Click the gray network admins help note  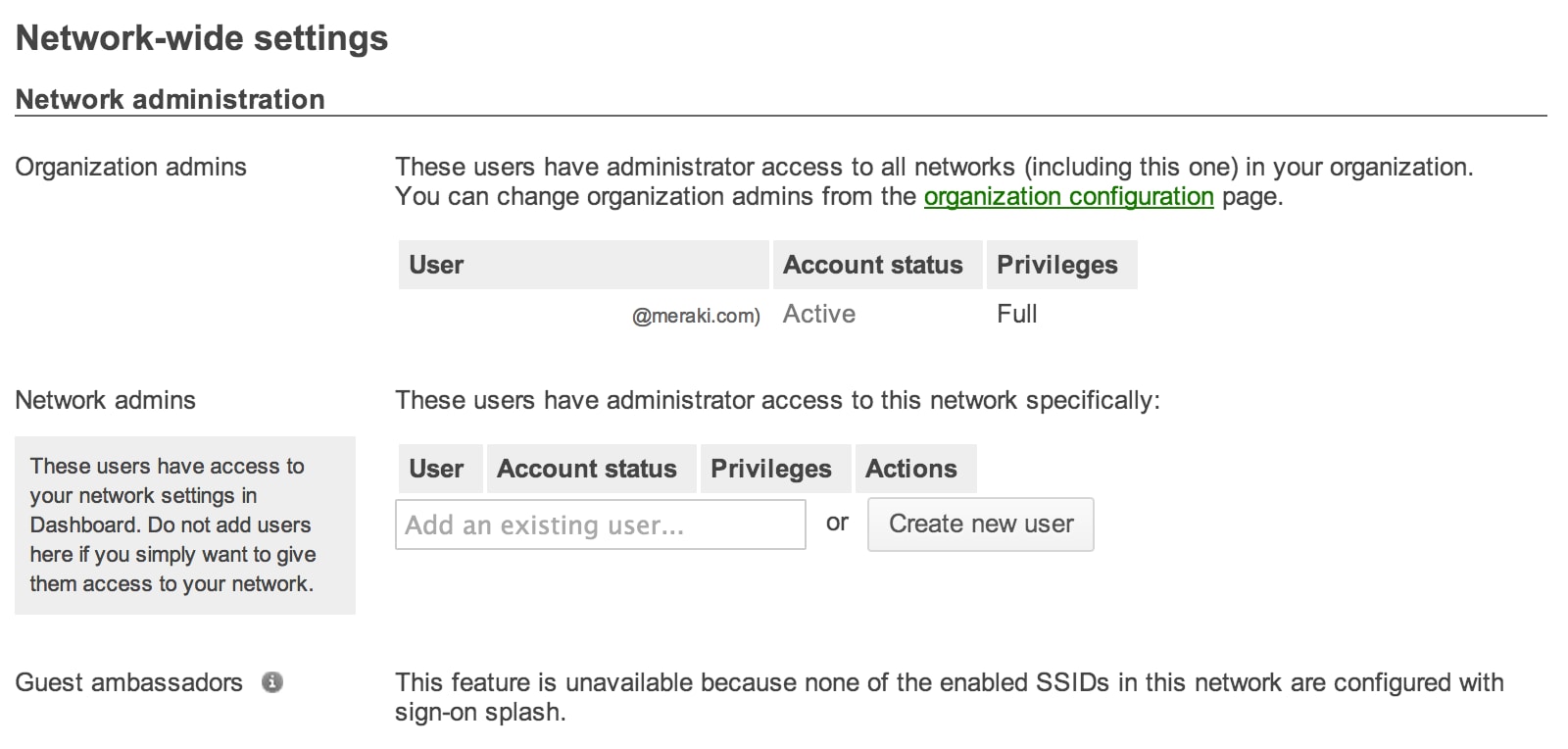185,525
